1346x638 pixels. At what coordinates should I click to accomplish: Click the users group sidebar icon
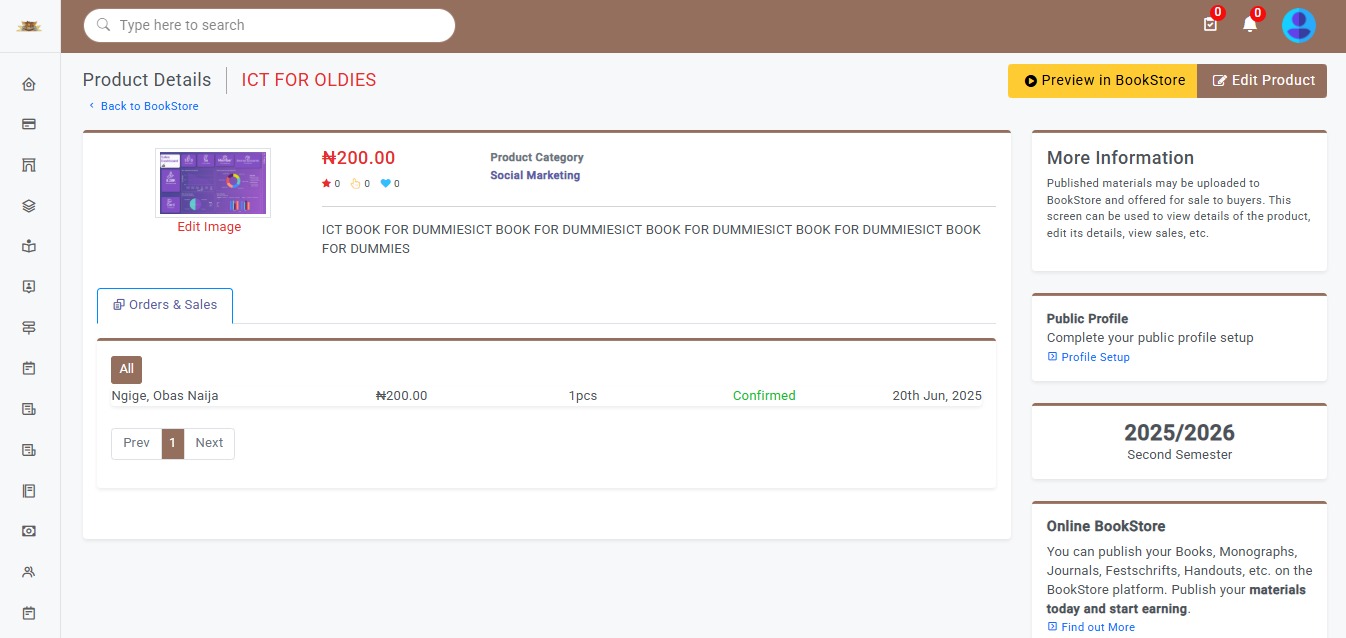pos(29,572)
